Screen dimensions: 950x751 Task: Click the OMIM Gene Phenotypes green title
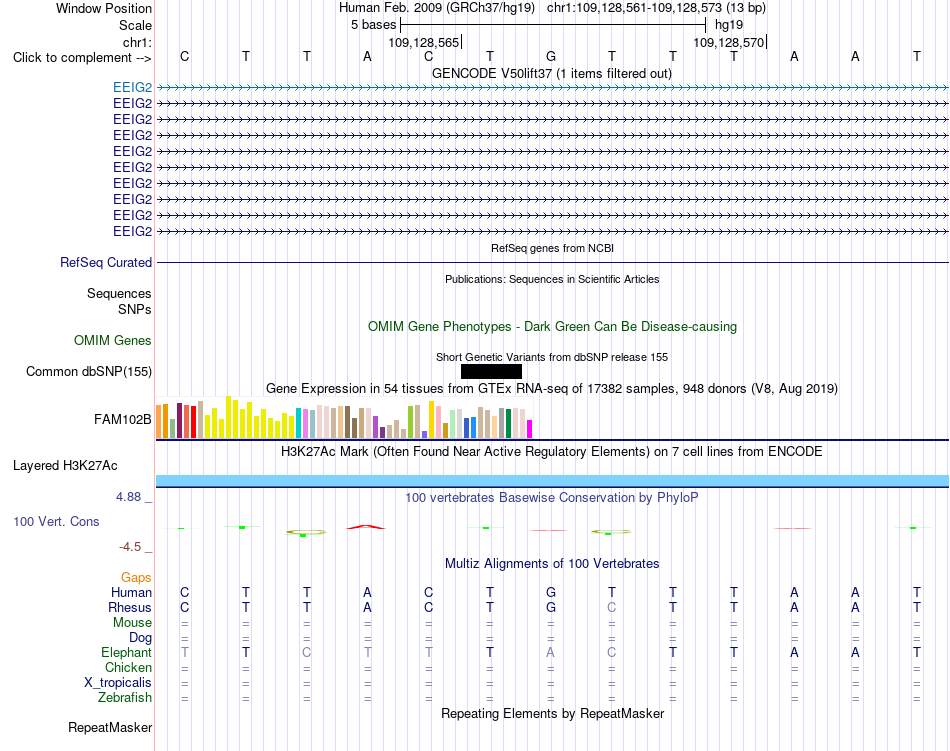pos(552,326)
